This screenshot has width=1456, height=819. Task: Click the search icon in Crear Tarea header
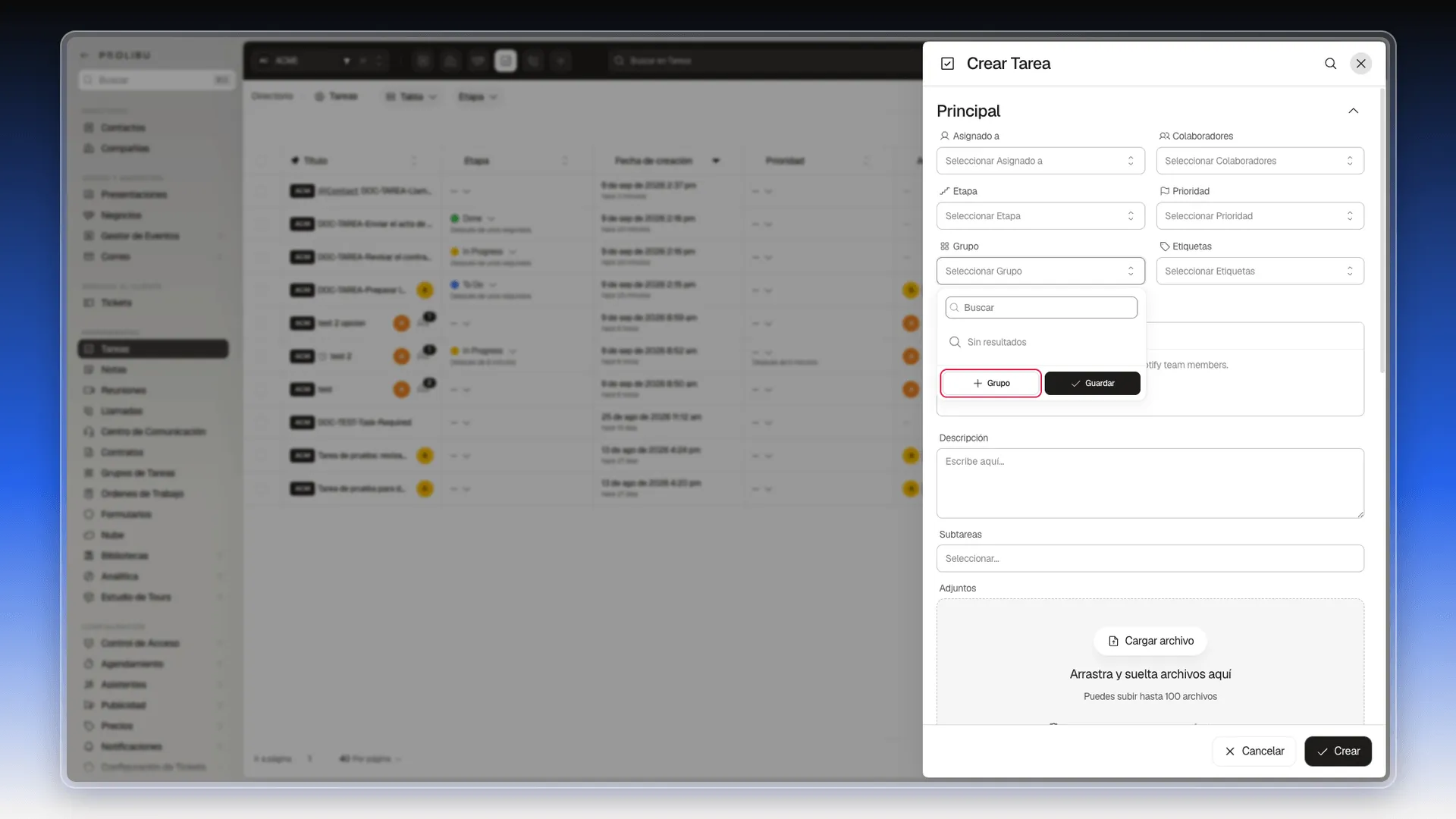point(1330,64)
